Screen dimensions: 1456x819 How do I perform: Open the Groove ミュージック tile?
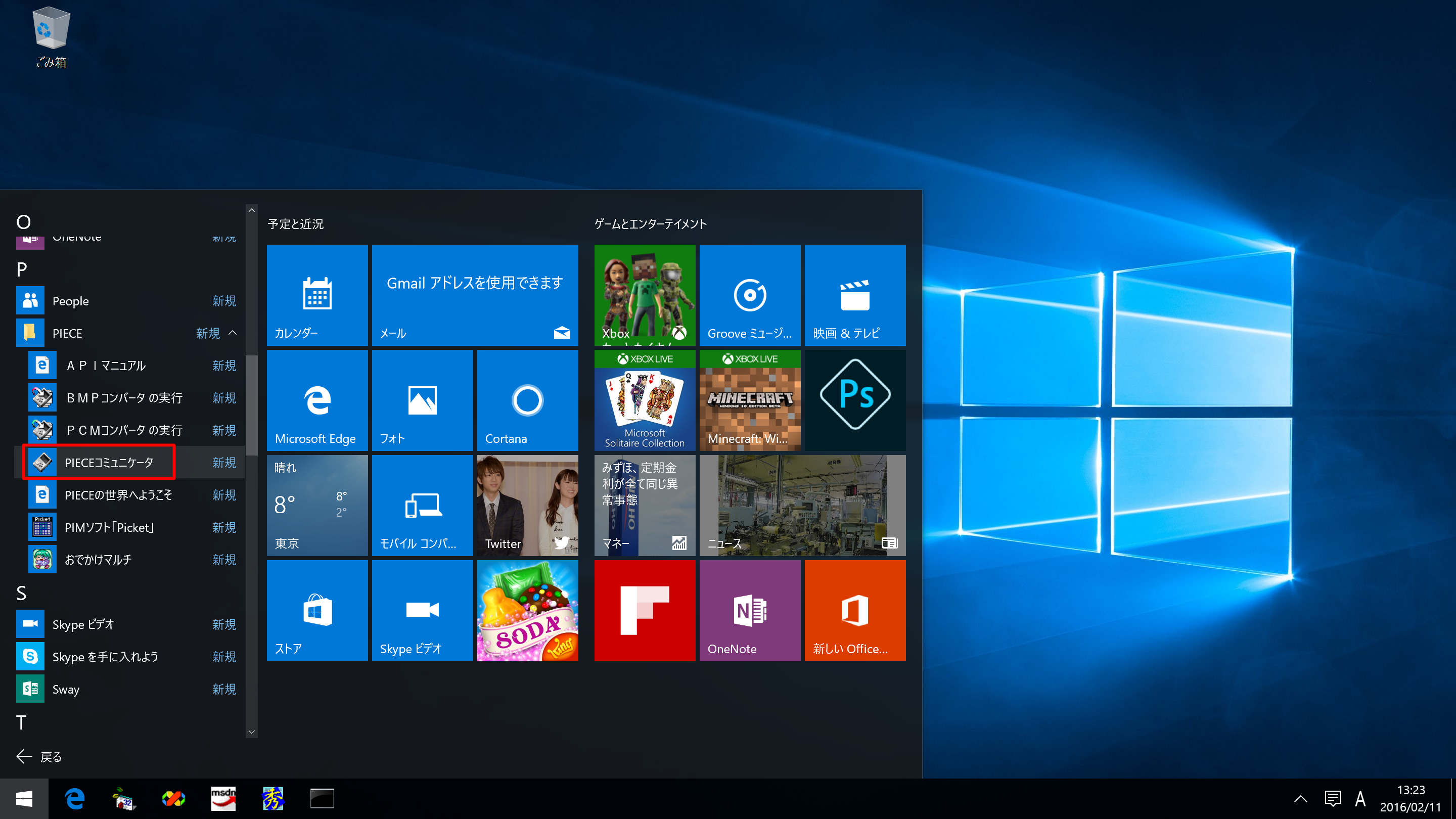coord(750,295)
